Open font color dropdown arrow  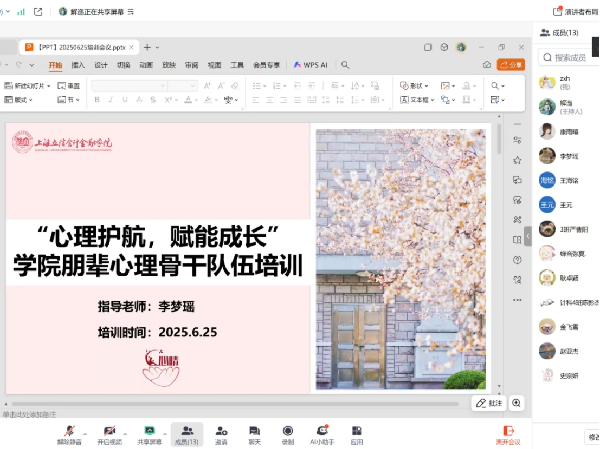pos(196,100)
